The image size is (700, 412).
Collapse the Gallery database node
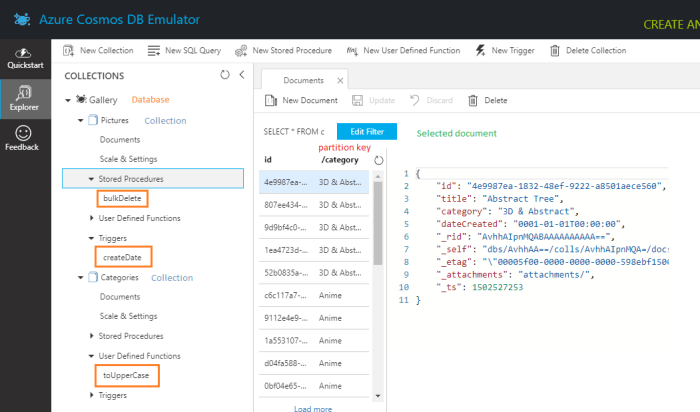click(67, 100)
